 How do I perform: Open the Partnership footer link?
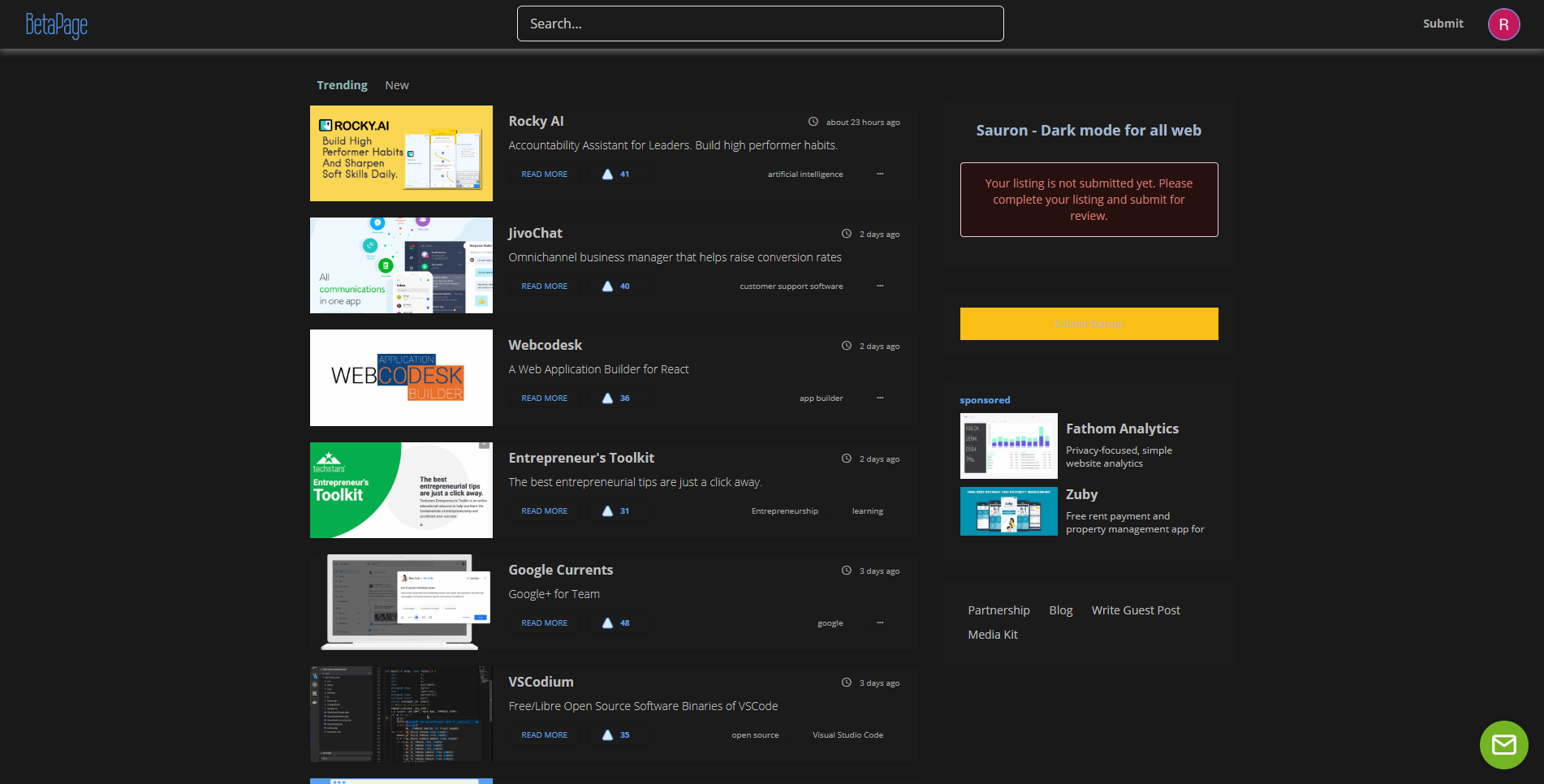998,610
